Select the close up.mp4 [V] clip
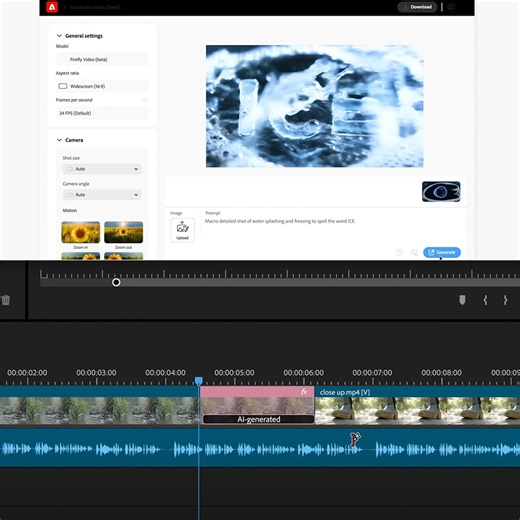This screenshot has width=520, height=520. coord(417,405)
